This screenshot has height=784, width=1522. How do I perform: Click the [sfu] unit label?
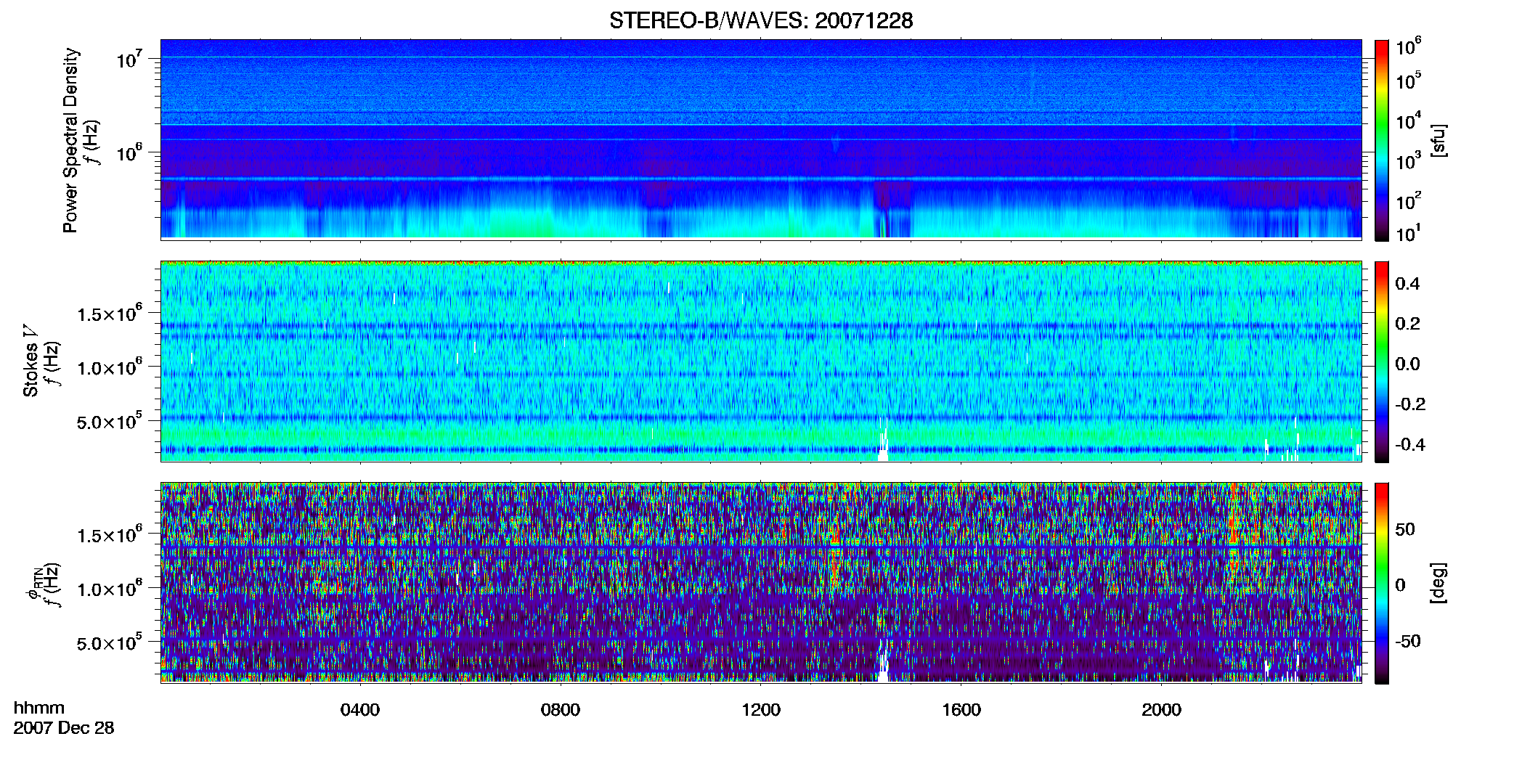click(x=1438, y=140)
